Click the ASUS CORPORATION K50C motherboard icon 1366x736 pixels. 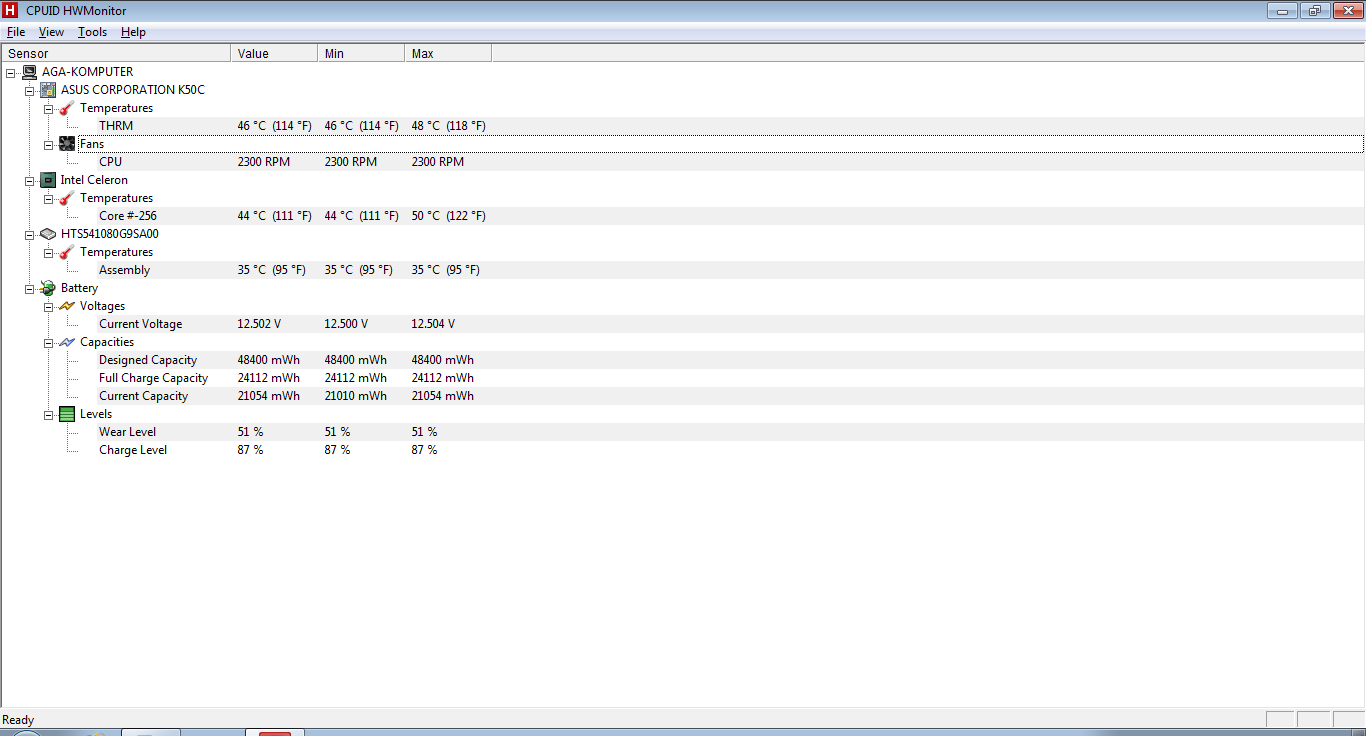[48, 90]
